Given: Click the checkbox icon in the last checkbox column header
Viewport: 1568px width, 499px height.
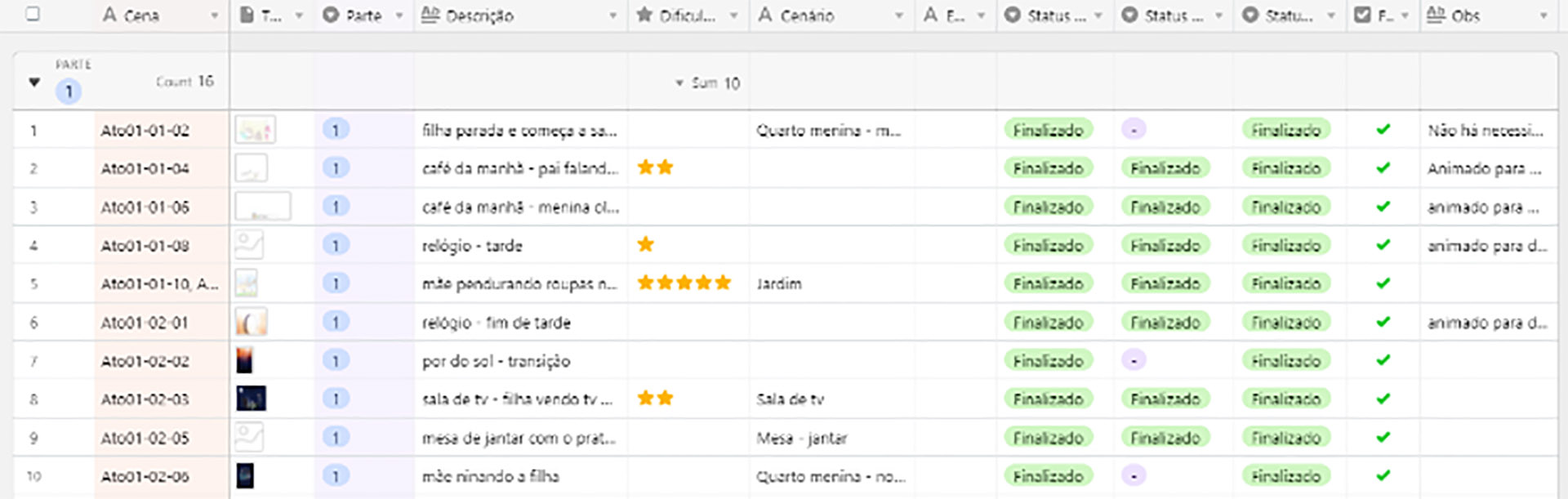Looking at the screenshot, I should [1362, 15].
